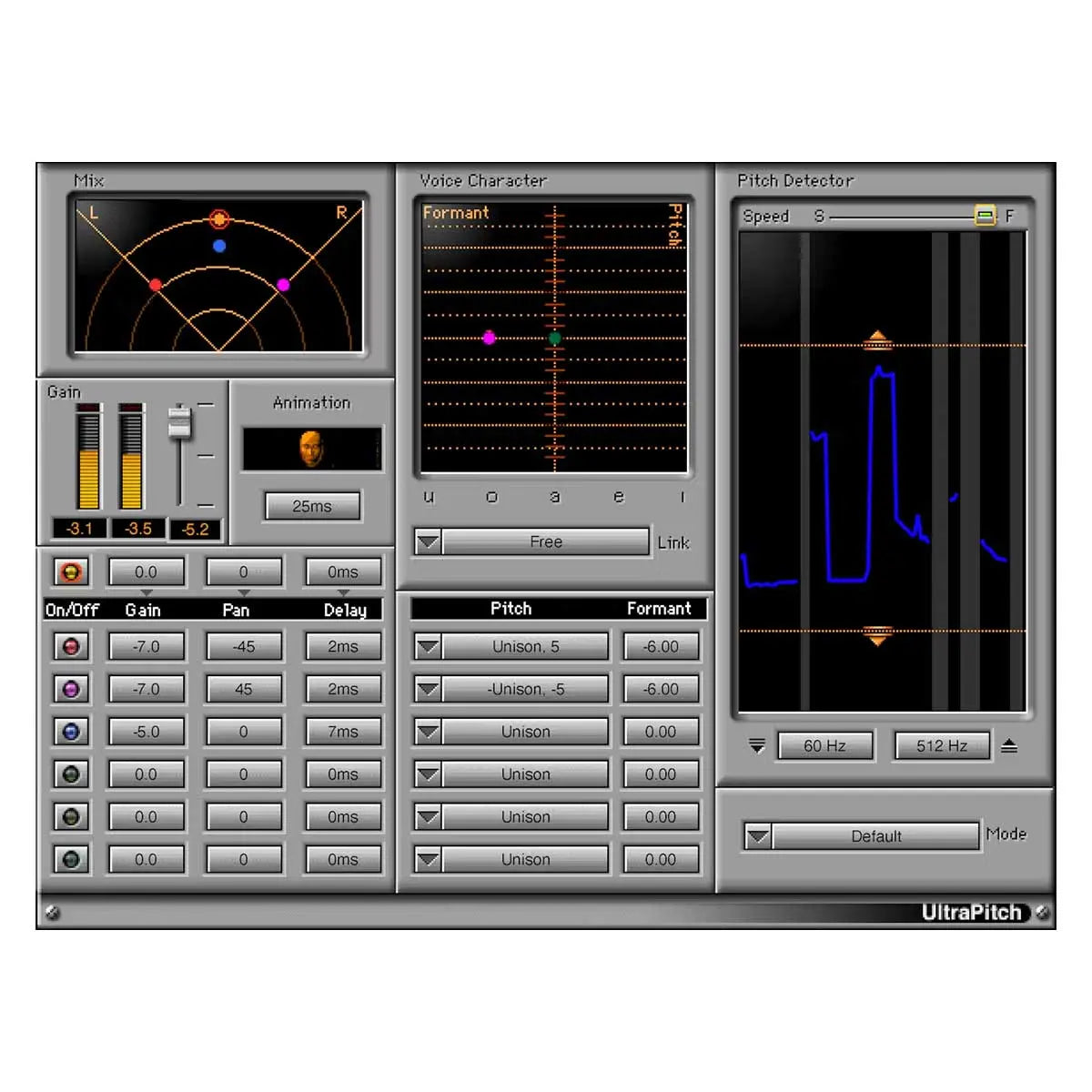
Task: Open the Mode dropdown showing Default
Action: [x=756, y=835]
